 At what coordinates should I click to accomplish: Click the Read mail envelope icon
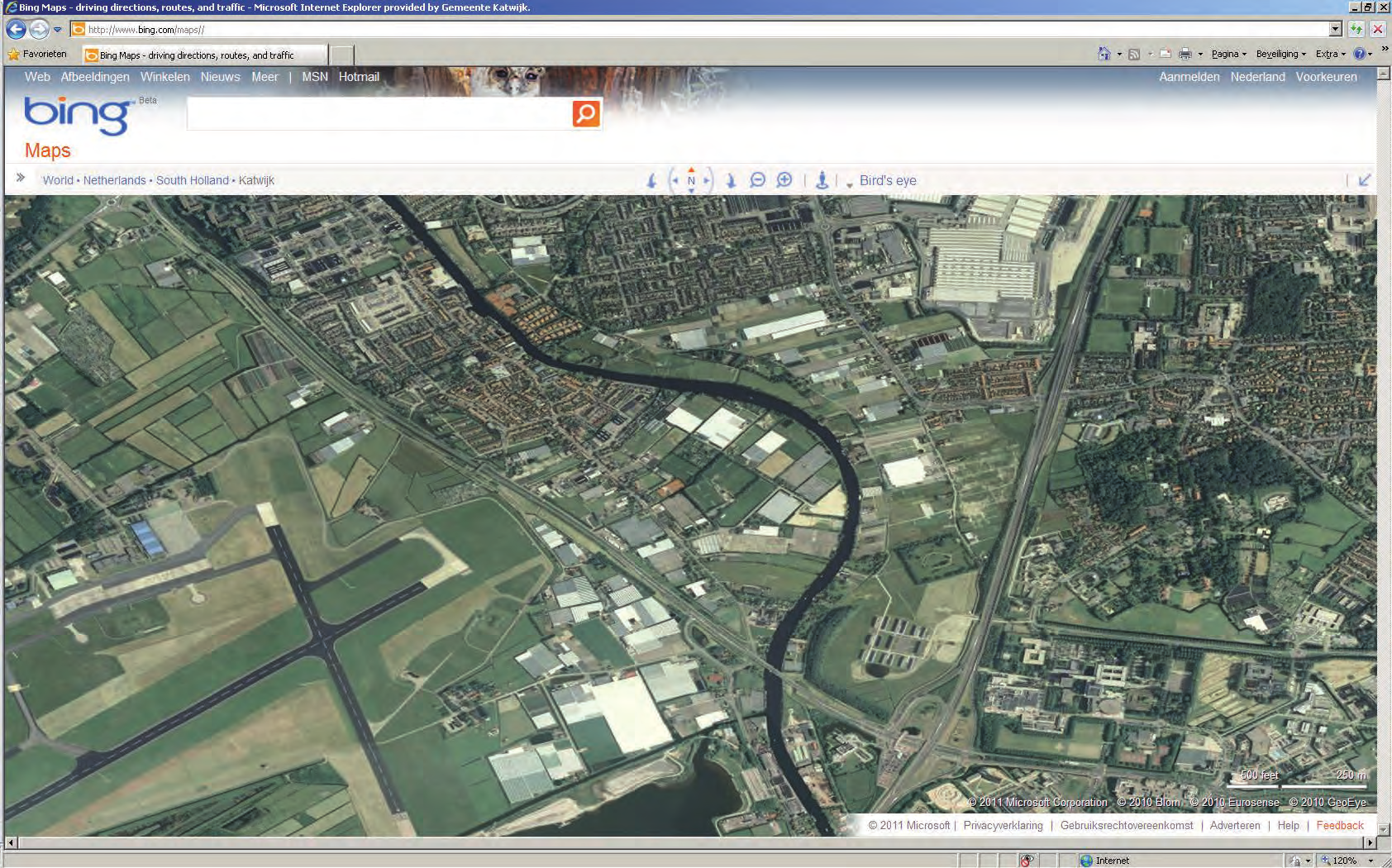1166,55
